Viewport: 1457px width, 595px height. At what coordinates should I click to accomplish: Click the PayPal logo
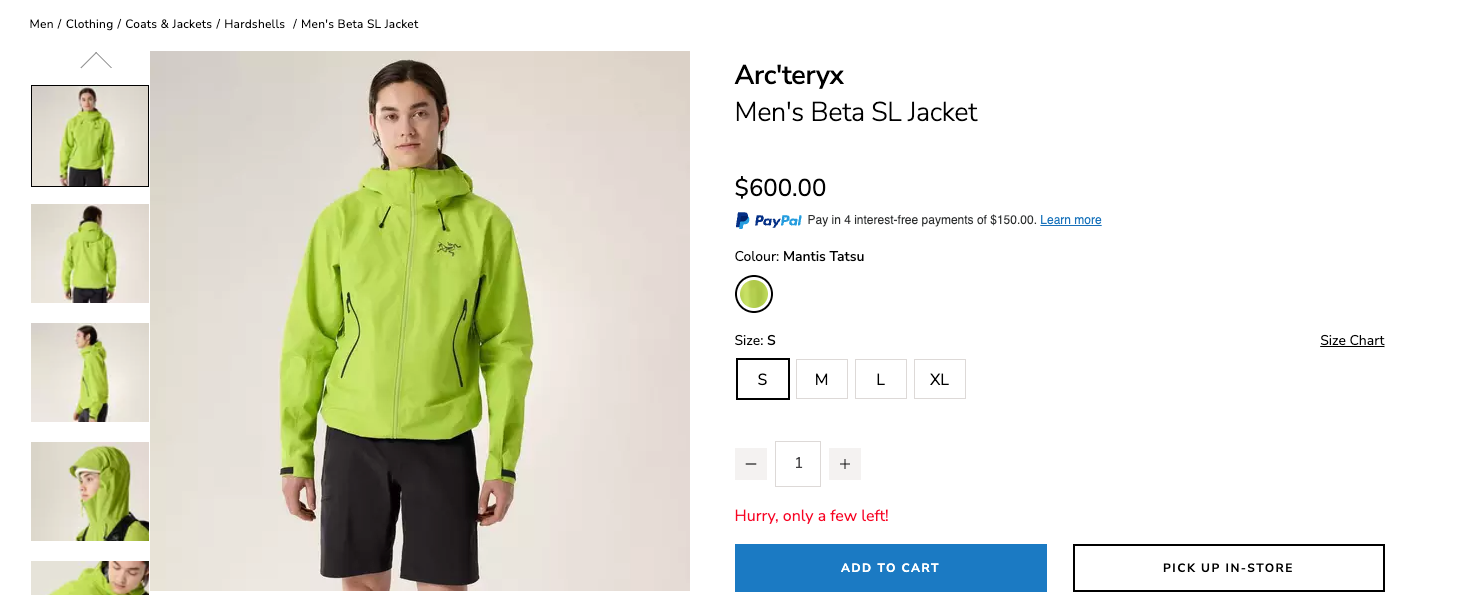coord(769,220)
